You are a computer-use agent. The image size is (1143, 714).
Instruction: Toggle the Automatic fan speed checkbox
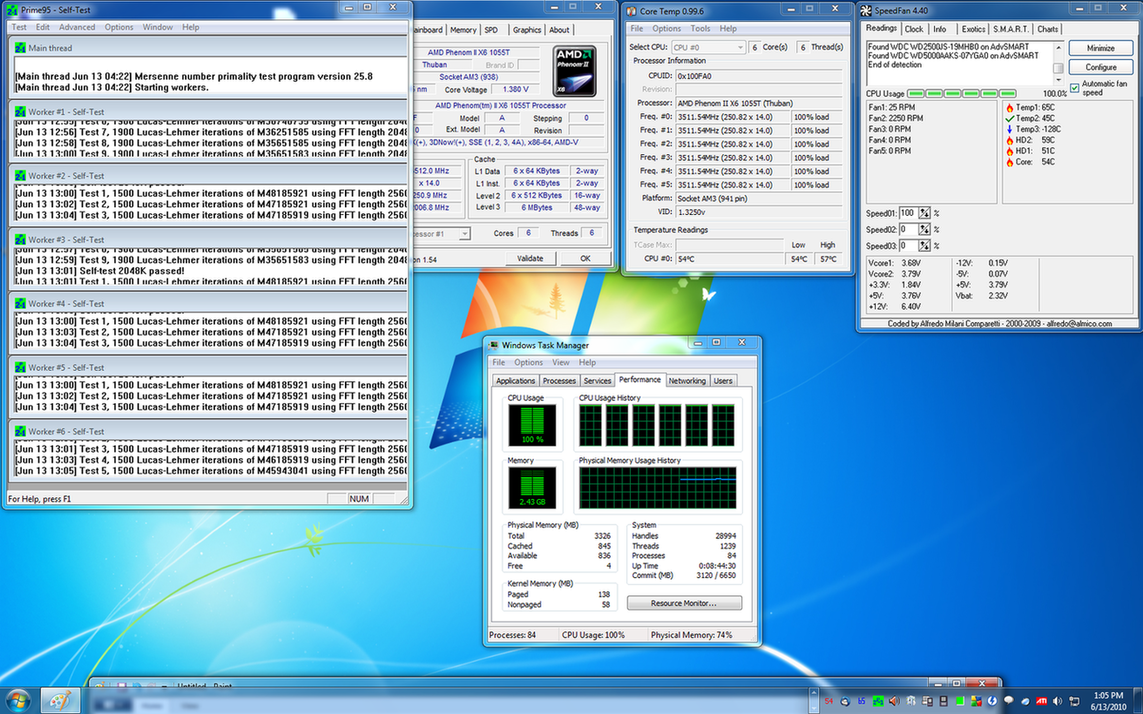[1075, 88]
